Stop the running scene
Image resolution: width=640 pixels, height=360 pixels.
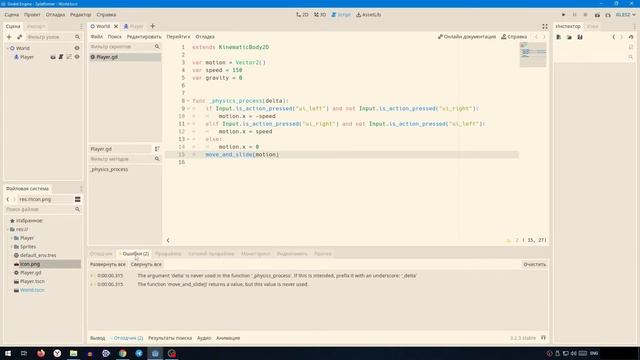click(x=585, y=15)
